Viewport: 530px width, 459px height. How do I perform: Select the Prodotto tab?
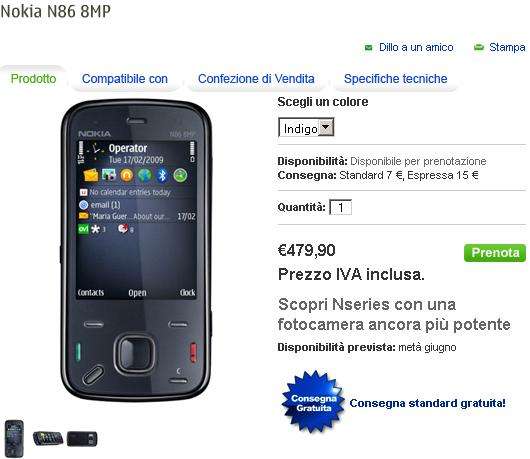(x=33, y=79)
